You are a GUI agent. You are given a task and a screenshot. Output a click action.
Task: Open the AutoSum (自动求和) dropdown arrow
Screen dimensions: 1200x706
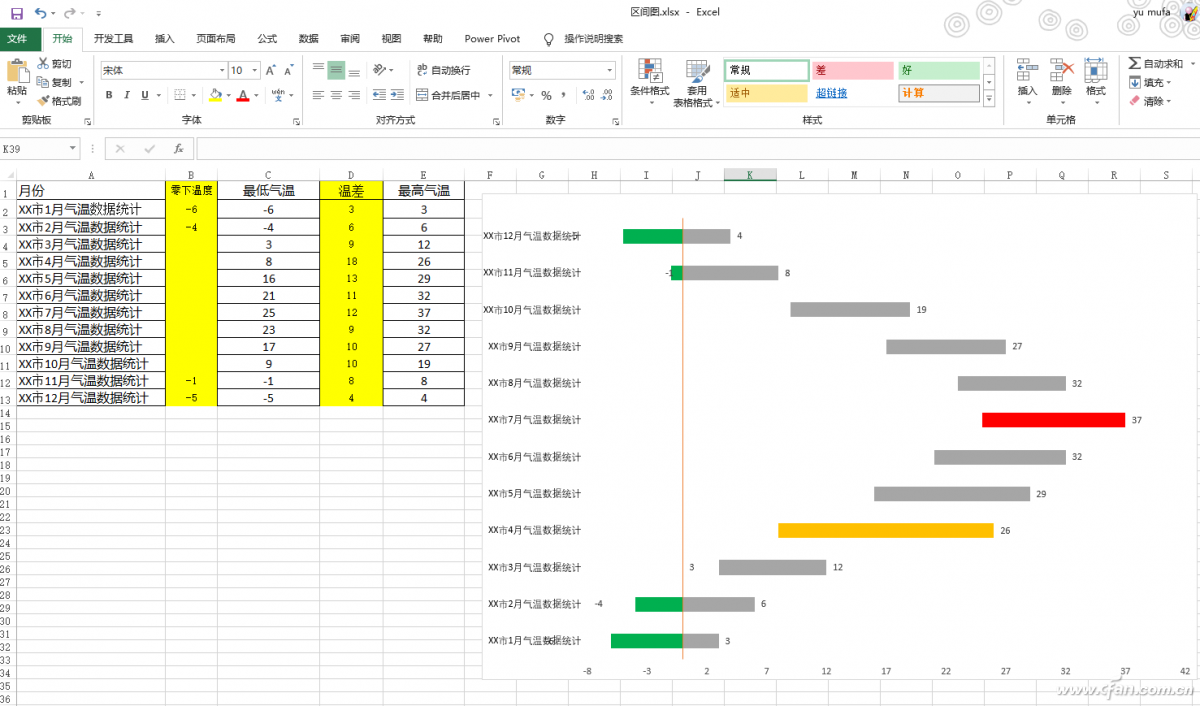(1192, 64)
